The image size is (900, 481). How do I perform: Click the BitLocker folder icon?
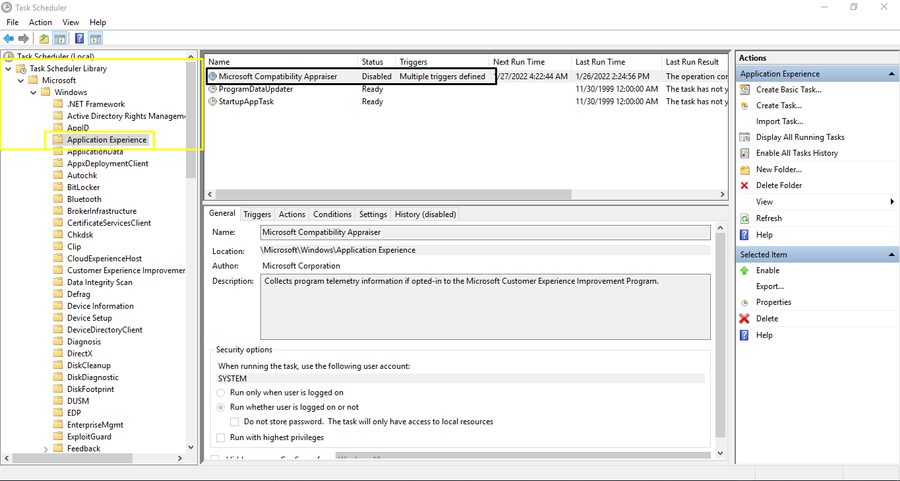point(57,187)
